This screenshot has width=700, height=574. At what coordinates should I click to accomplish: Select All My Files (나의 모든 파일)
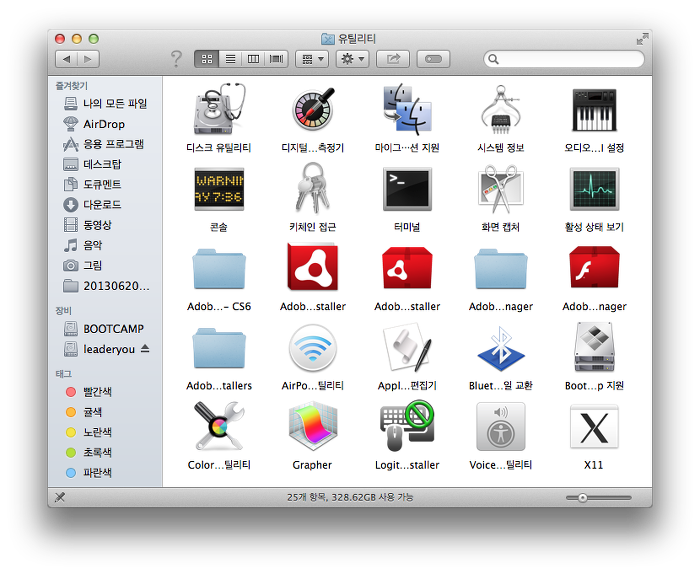coord(106,104)
